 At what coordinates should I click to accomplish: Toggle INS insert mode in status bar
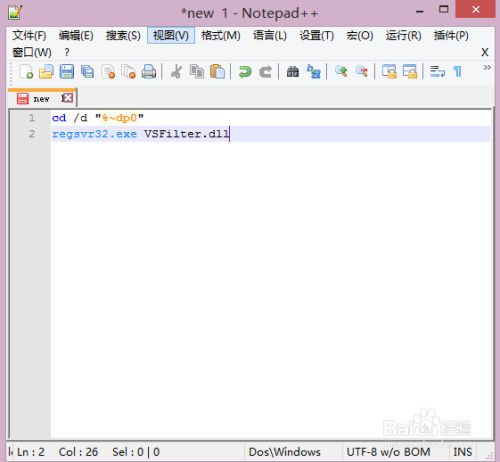(463, 452)
